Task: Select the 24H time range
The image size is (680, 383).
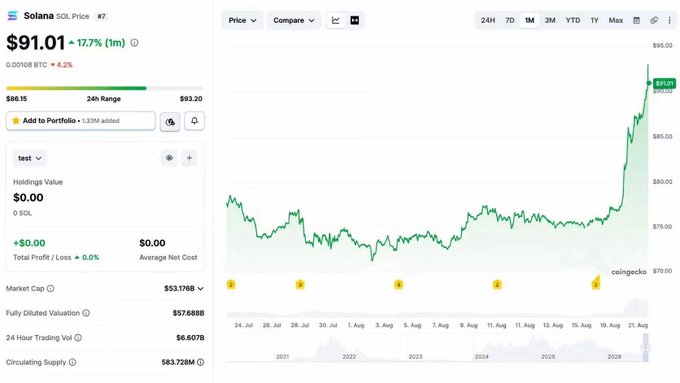Action: [x=488, y=20]
